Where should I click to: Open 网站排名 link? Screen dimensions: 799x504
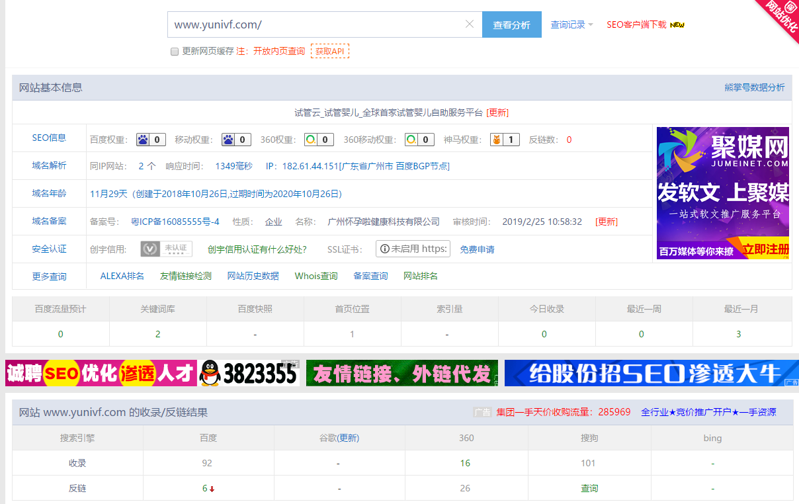(420, 276)
